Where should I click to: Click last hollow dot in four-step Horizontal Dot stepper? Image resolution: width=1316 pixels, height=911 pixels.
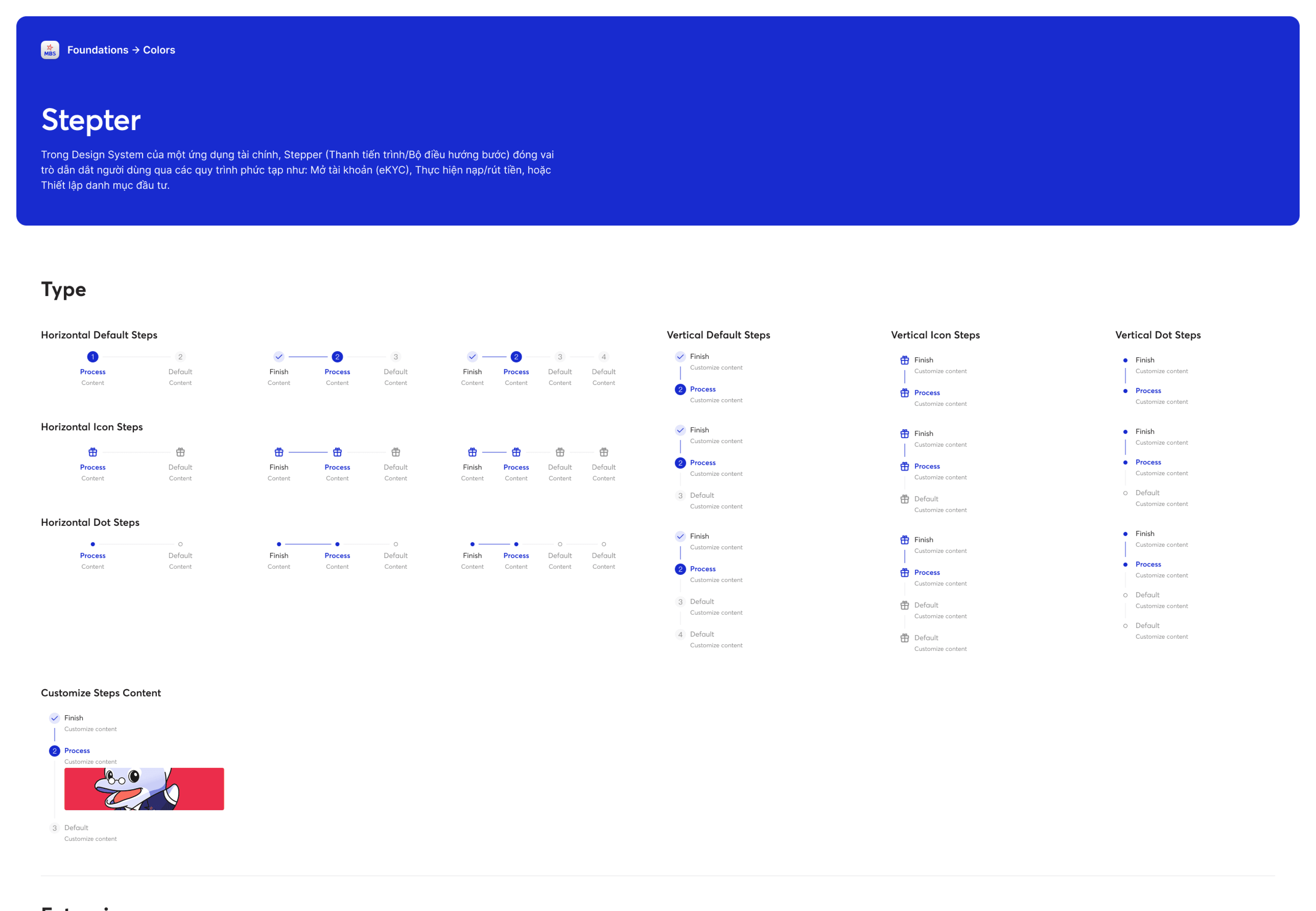604,544
